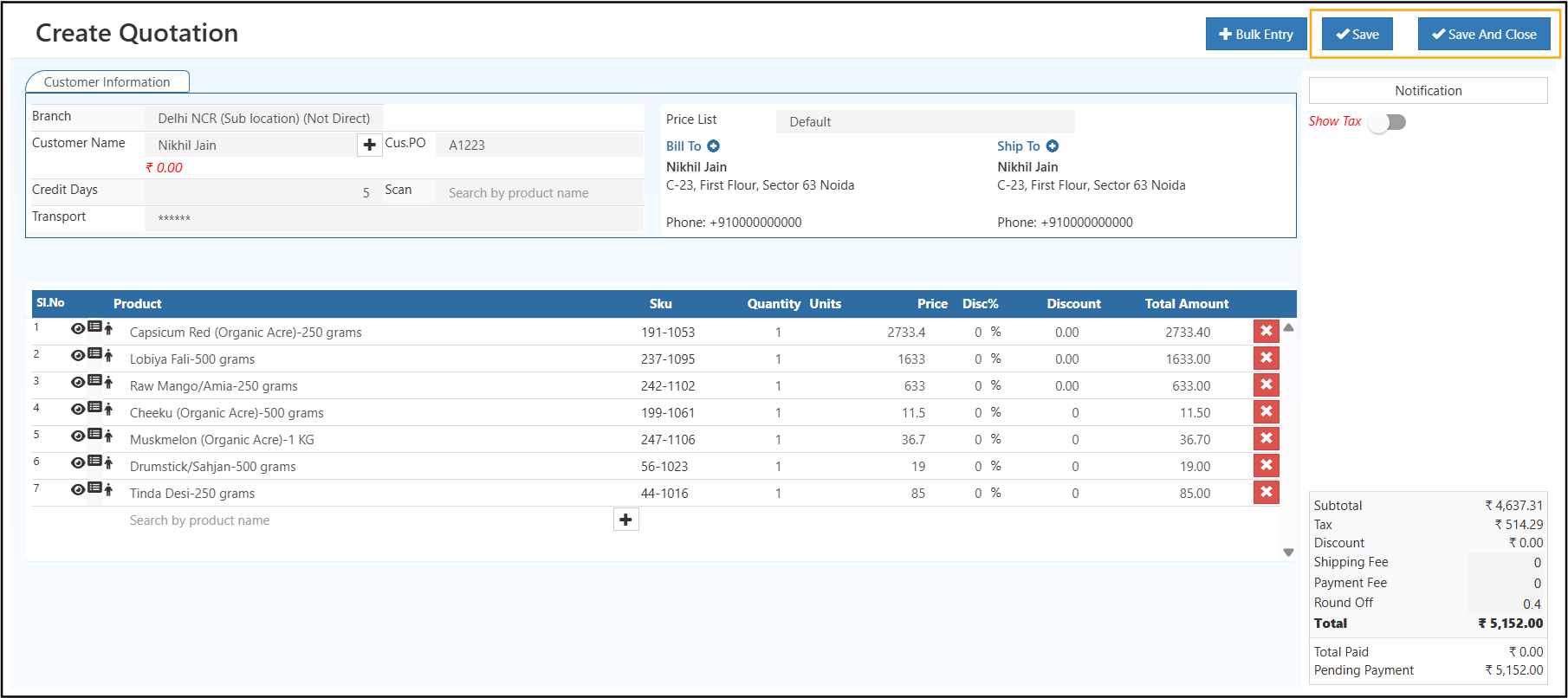Open Bulk Entry
The width and height of the screenshot is (1568, 698).
click(1255, 35)
